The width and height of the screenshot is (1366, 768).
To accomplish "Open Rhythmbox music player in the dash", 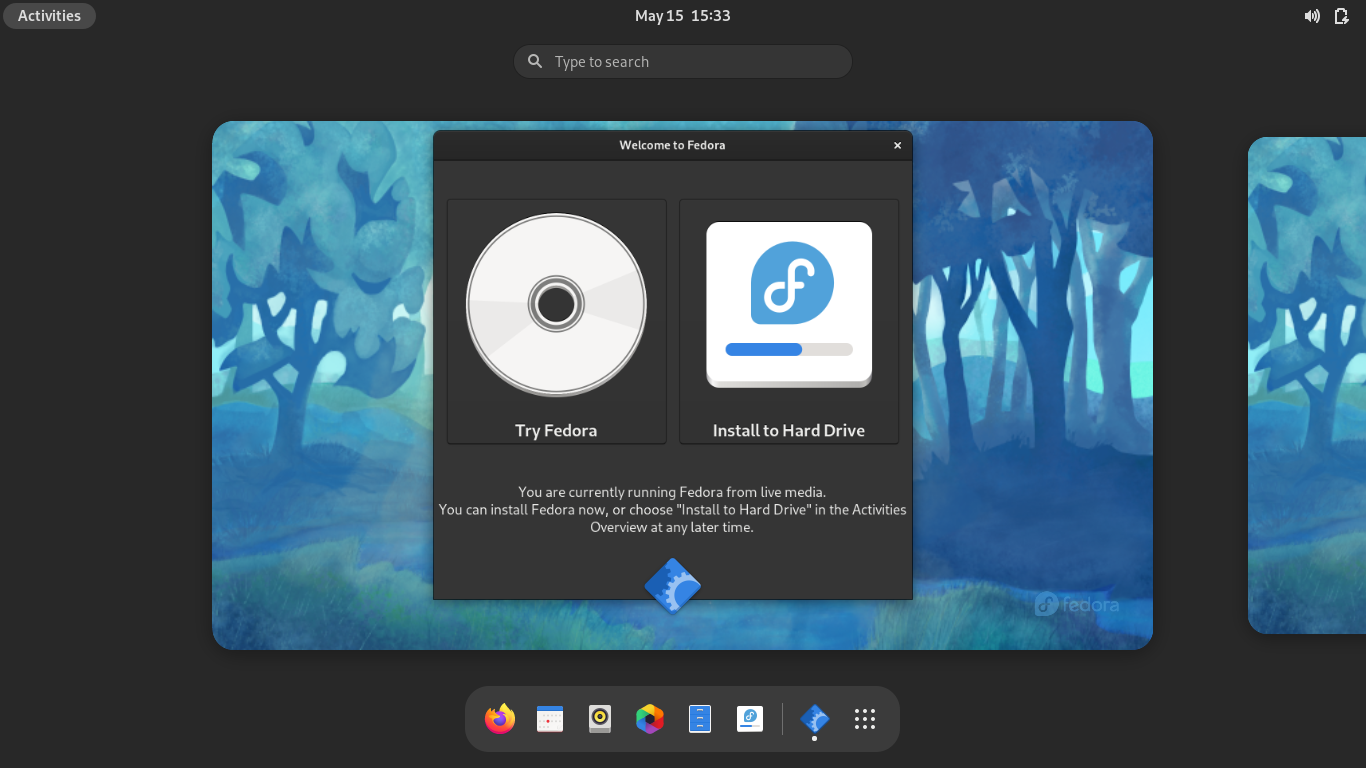I will [600, 719].
